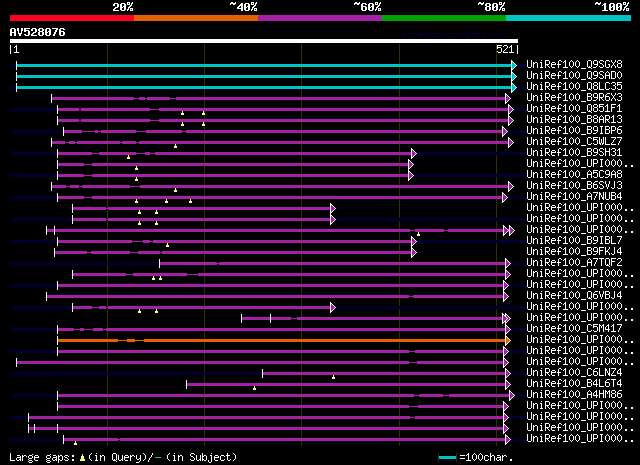The image size is (640, 465).
Task: Open the UniRef100_Q9SGX8 hit label
Action: (x=574, y=65)
